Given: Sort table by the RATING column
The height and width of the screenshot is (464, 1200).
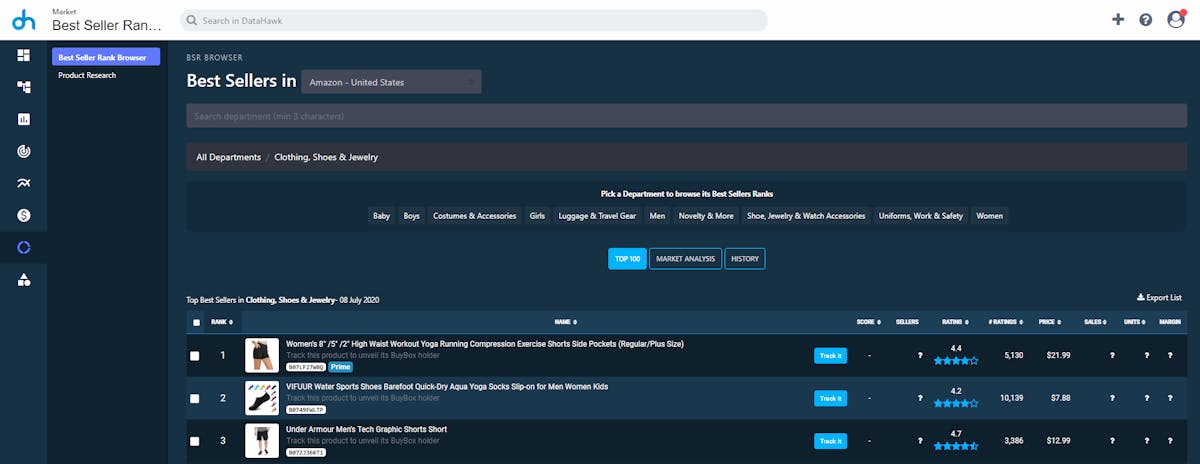Looking at the screenshot, I should (955, 322).
